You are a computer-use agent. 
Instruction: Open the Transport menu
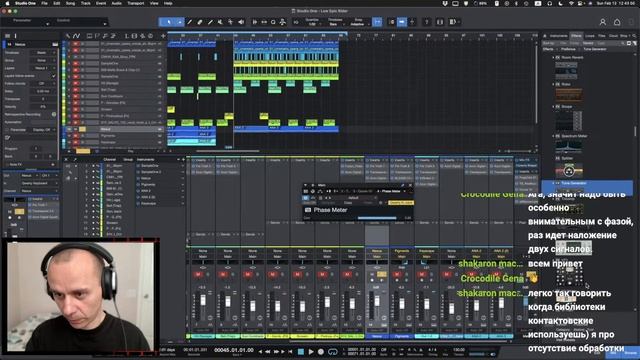136,3
